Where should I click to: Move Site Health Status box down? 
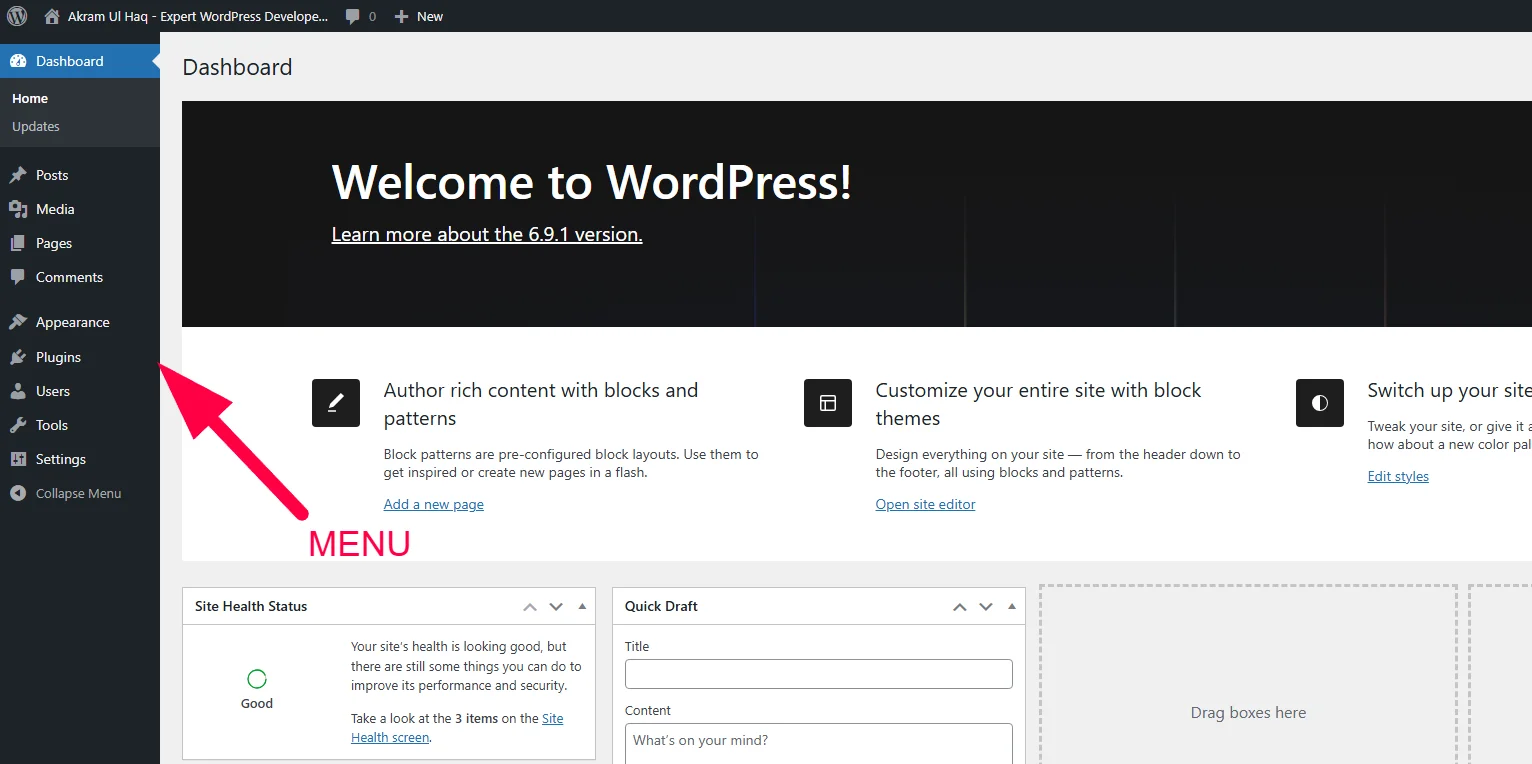[x=556, y=606]
